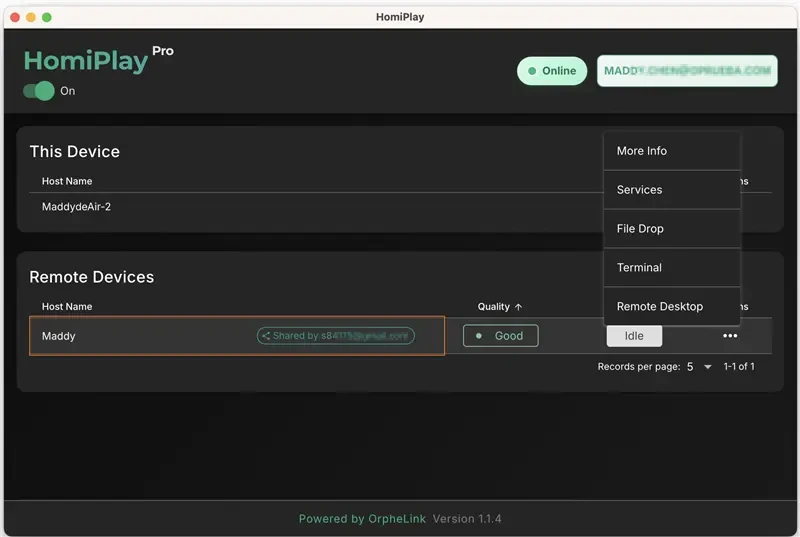
Task: Open File Drop from the menu
Action: tap(672, 228)
